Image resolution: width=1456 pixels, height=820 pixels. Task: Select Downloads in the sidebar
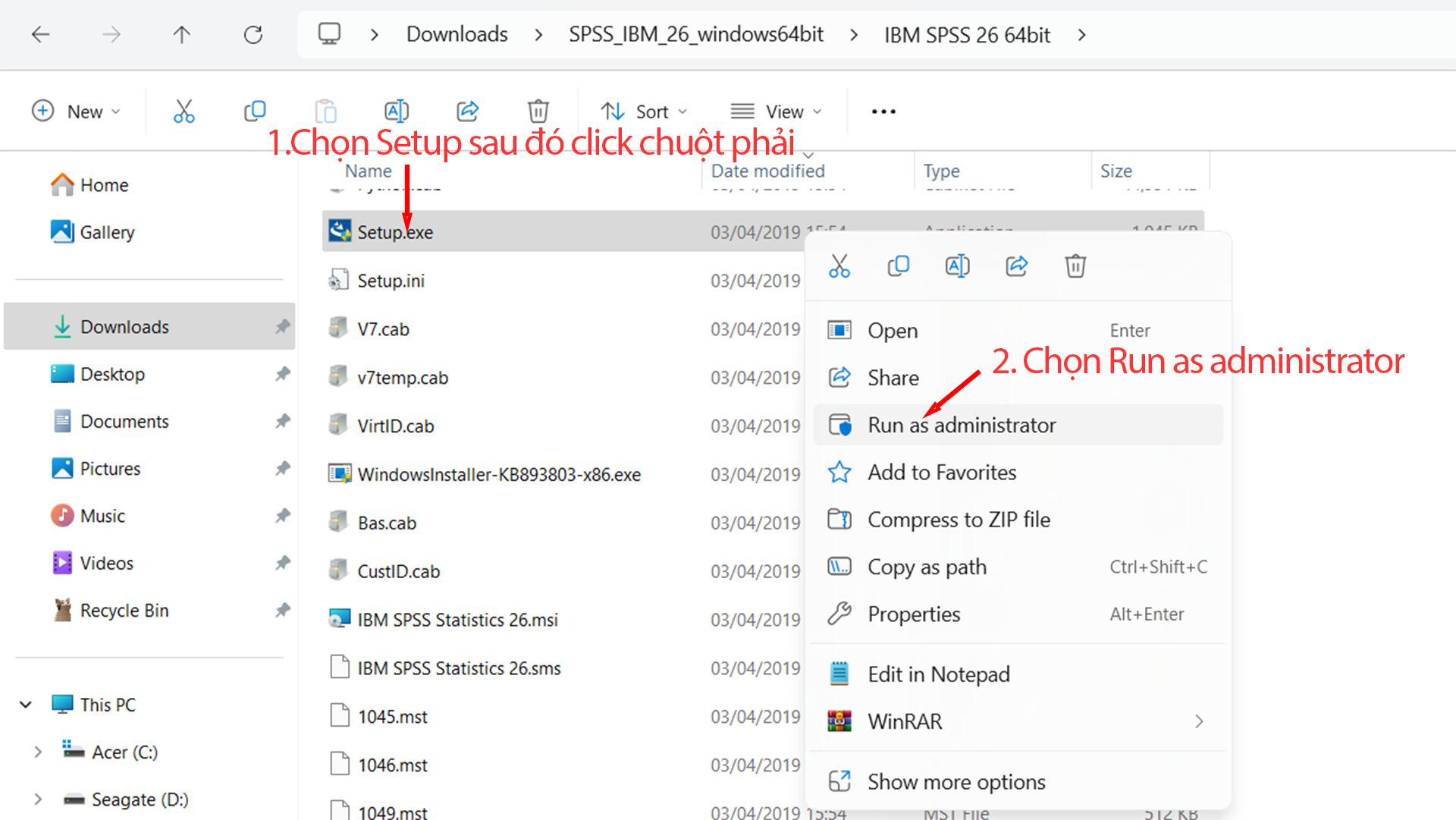coord(149,327)
